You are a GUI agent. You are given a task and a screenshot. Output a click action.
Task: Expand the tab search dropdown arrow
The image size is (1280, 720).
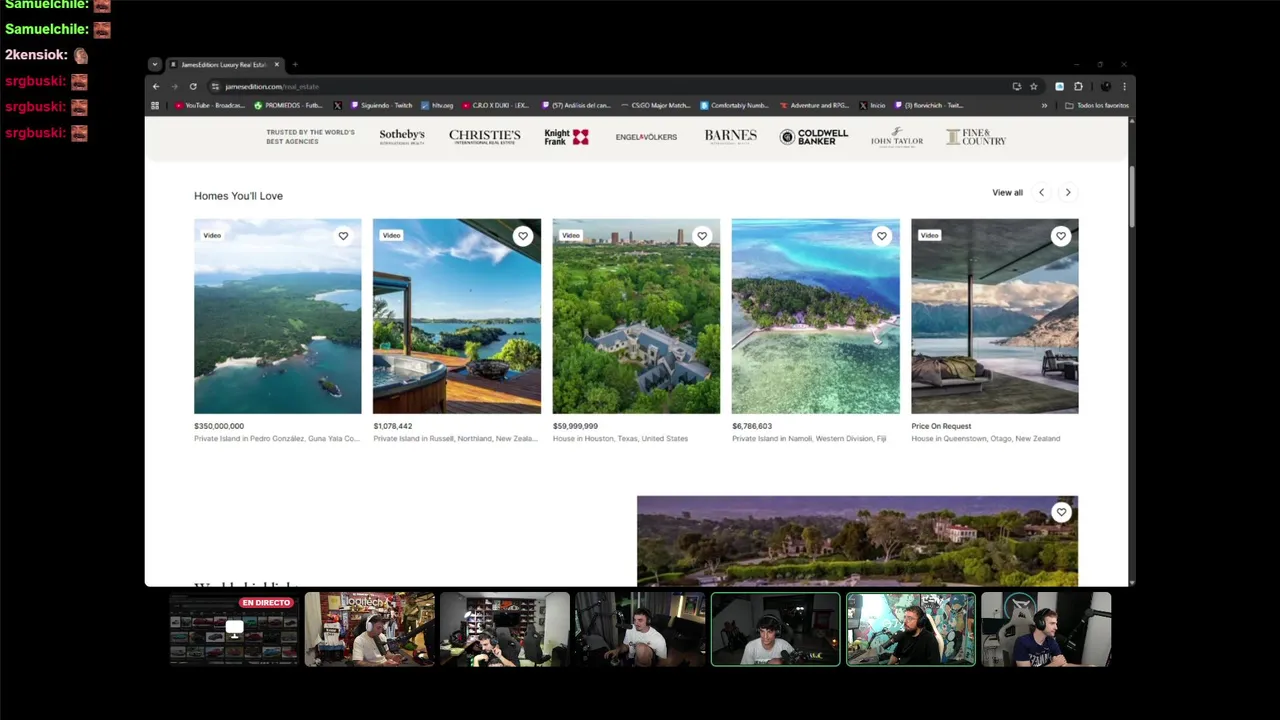pyautogui.click(x=154, y=65)
